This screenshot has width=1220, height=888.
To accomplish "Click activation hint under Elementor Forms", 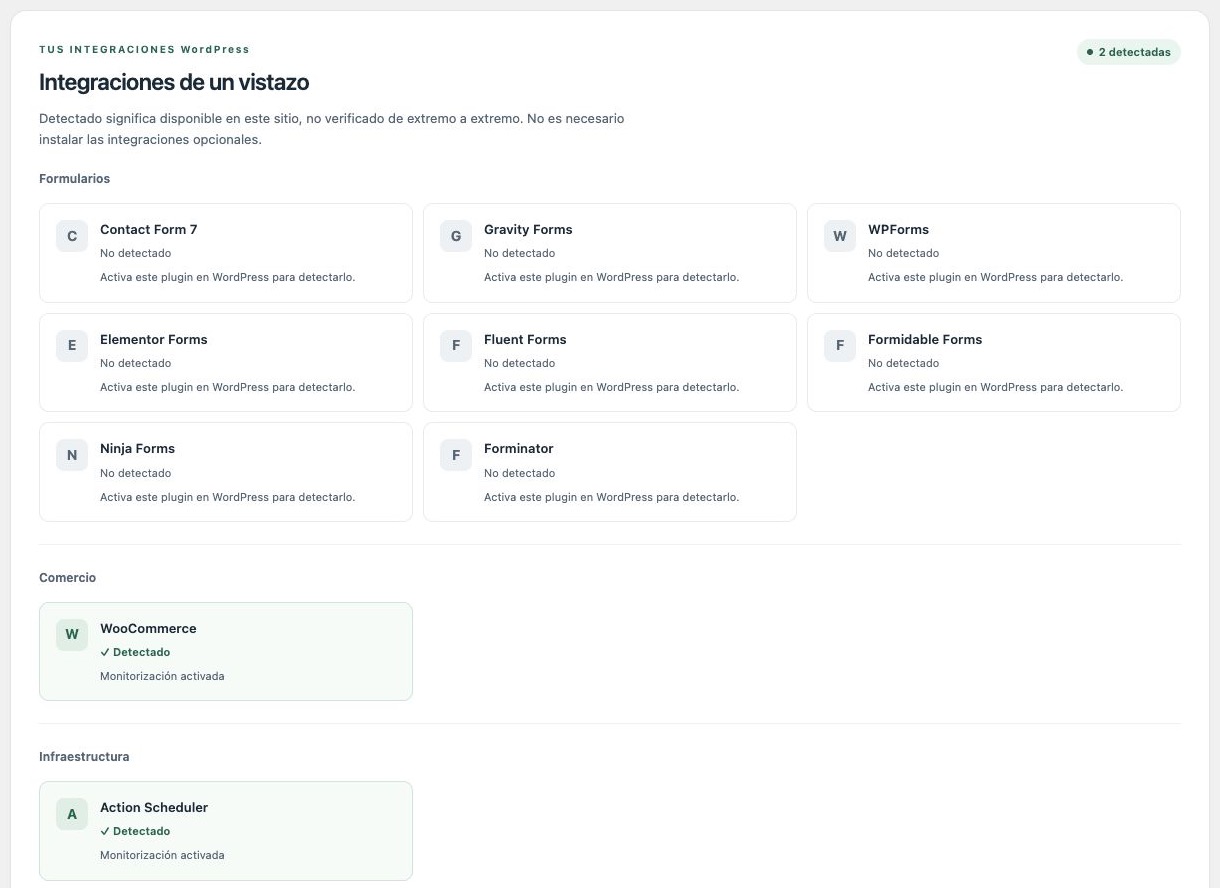I will click(x=227, y=387).
